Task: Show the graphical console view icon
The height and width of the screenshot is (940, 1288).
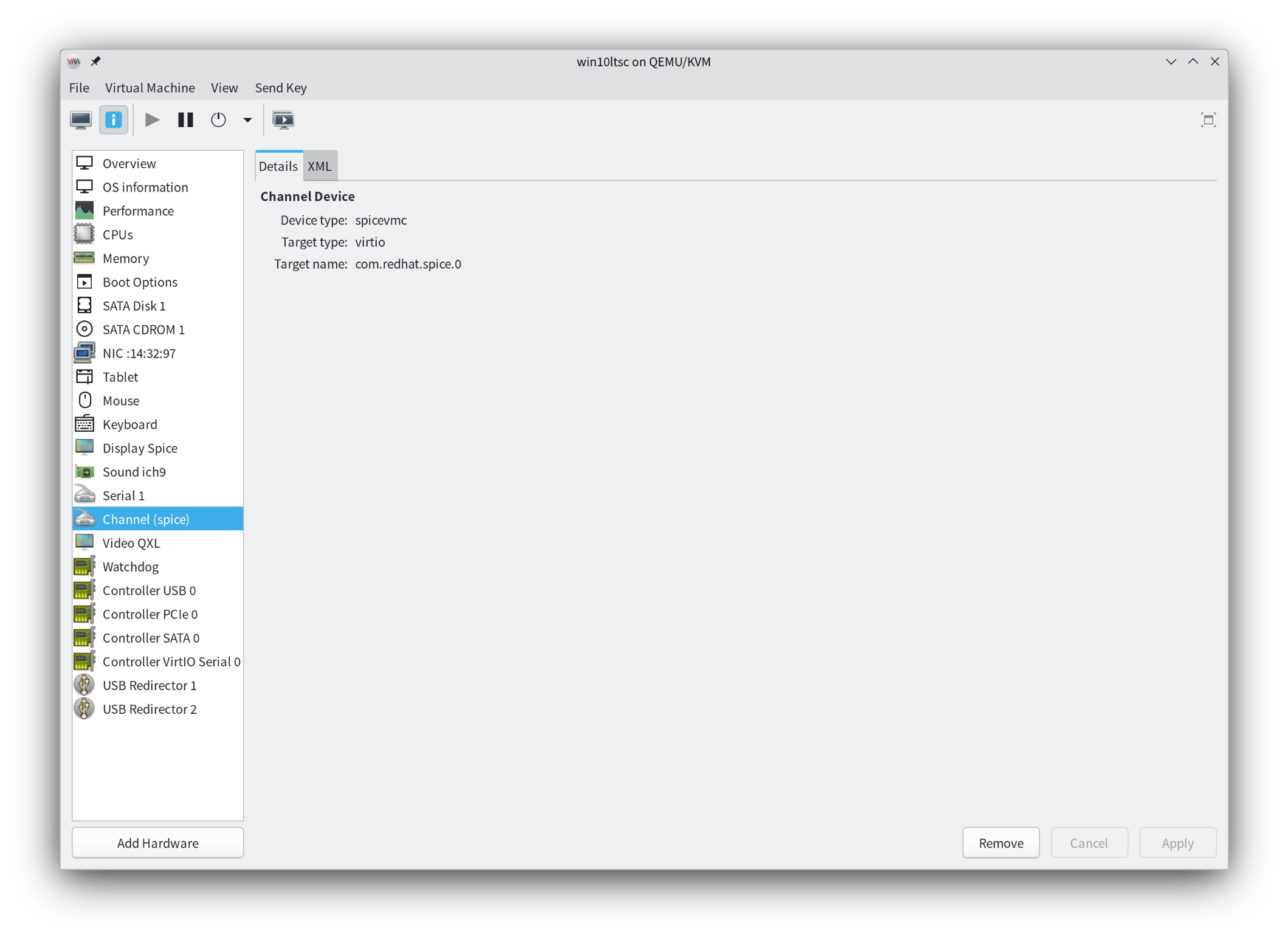Action: pos(81,120)
